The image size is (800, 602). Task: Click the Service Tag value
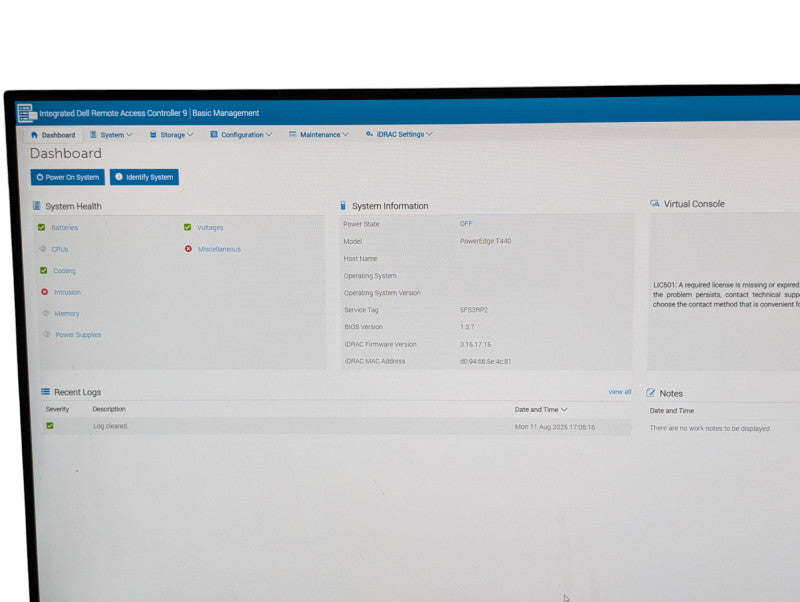473,310
